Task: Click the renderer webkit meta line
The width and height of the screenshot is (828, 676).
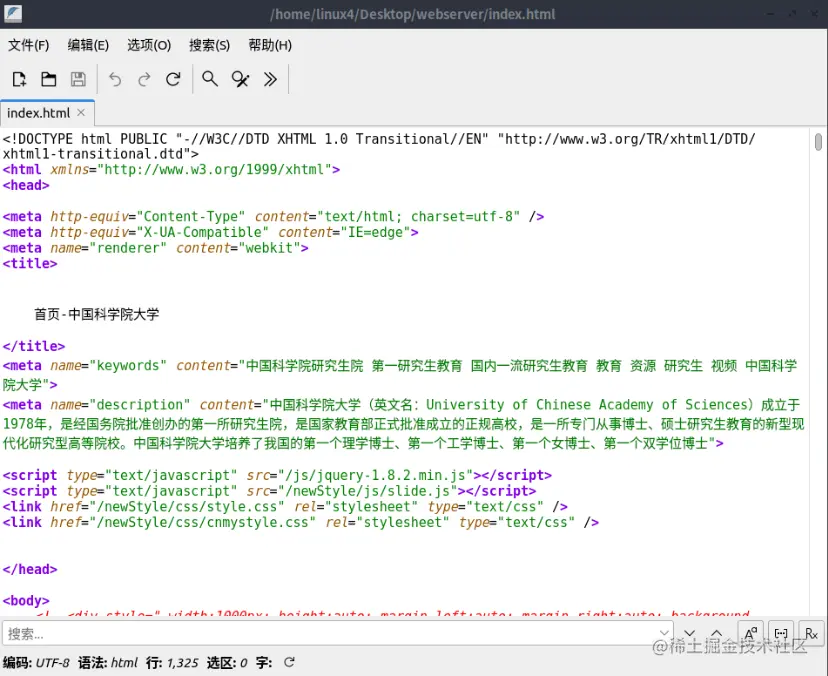Action: coord(155,248)
